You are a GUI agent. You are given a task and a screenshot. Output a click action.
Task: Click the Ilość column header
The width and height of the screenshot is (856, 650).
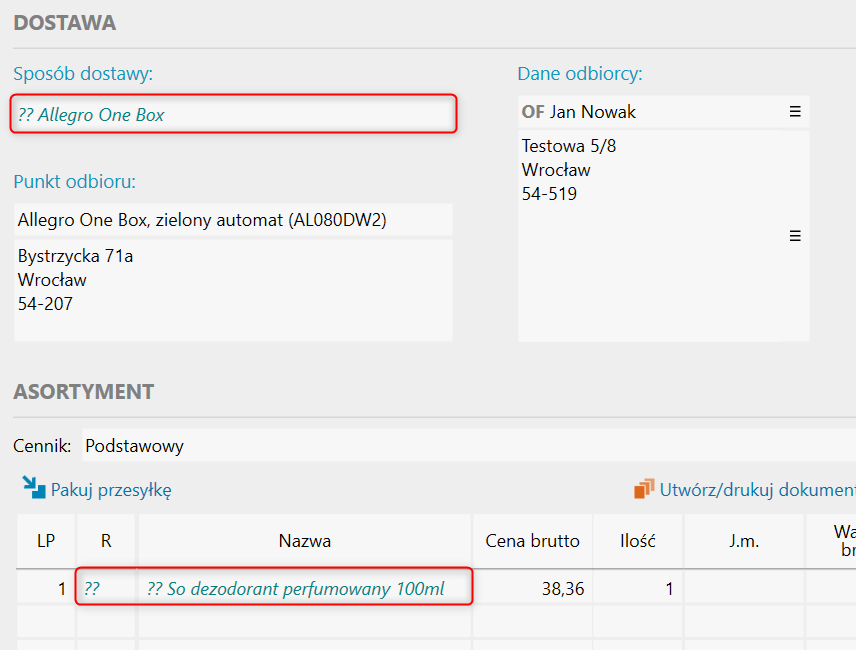coord(637,541)
